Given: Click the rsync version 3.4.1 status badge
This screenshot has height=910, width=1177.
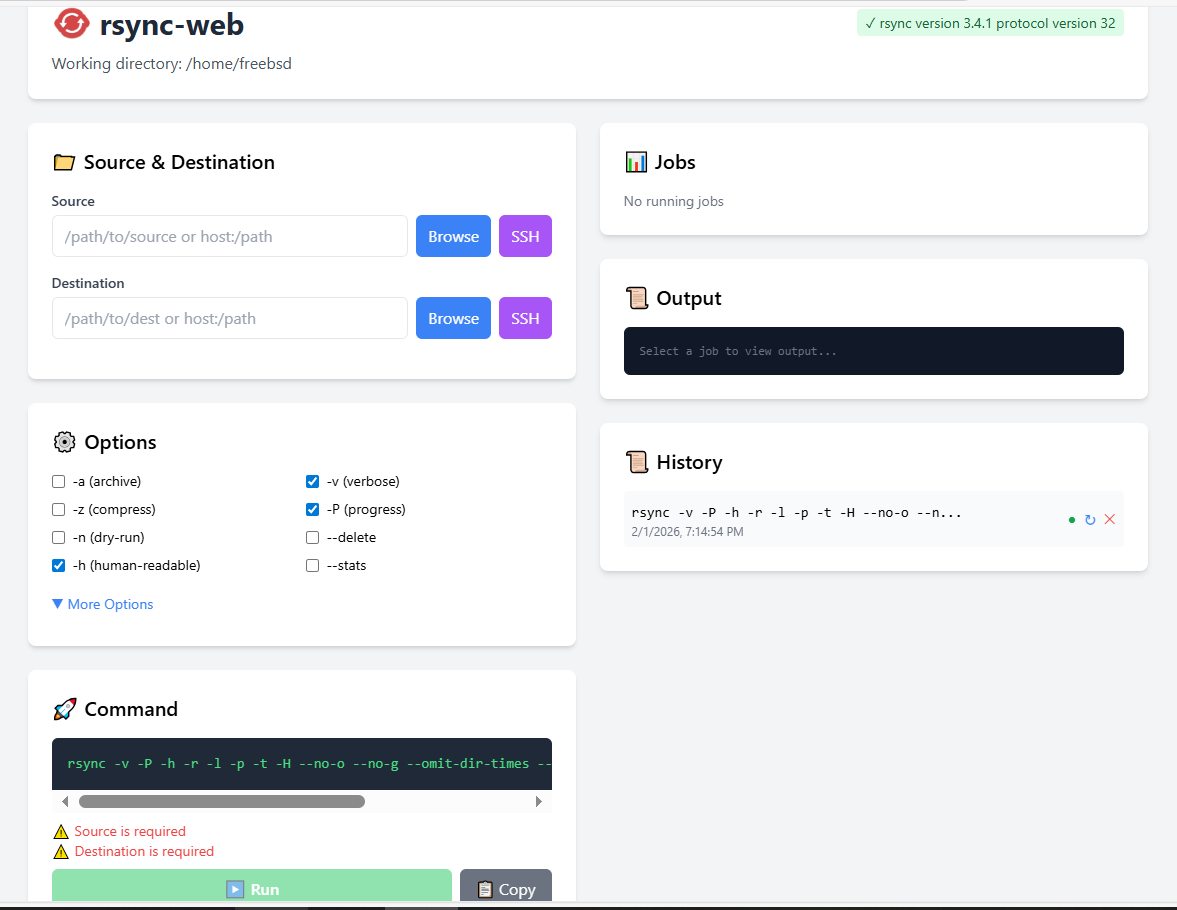Looking at the screenshot, I should pyautogui.click(x=990, y=23).
